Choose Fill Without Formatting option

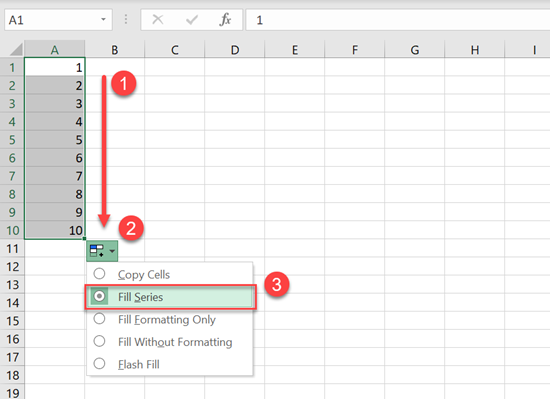170,342
